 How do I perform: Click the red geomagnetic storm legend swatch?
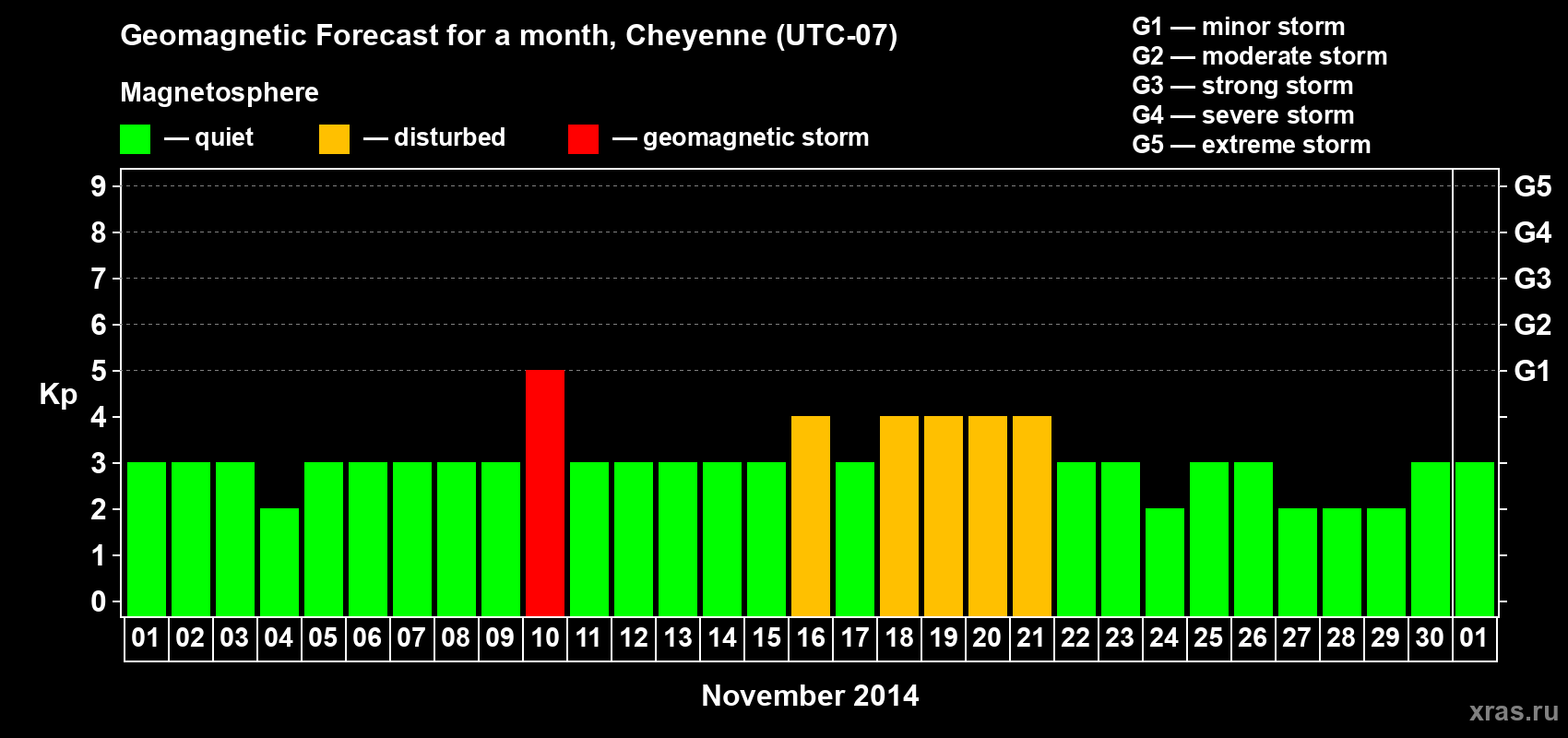pos(583,139)
